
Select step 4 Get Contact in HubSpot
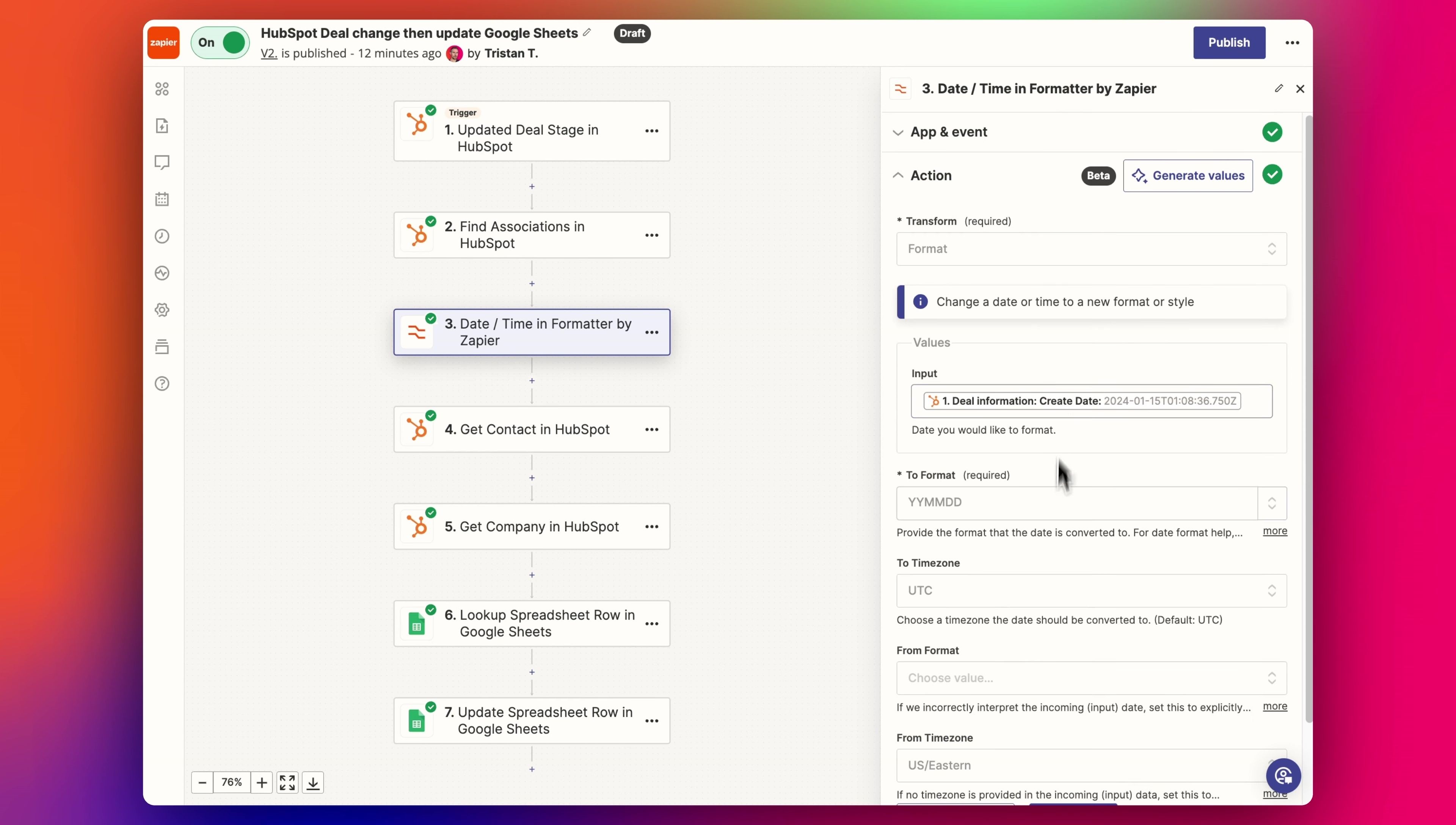[532, 430]
